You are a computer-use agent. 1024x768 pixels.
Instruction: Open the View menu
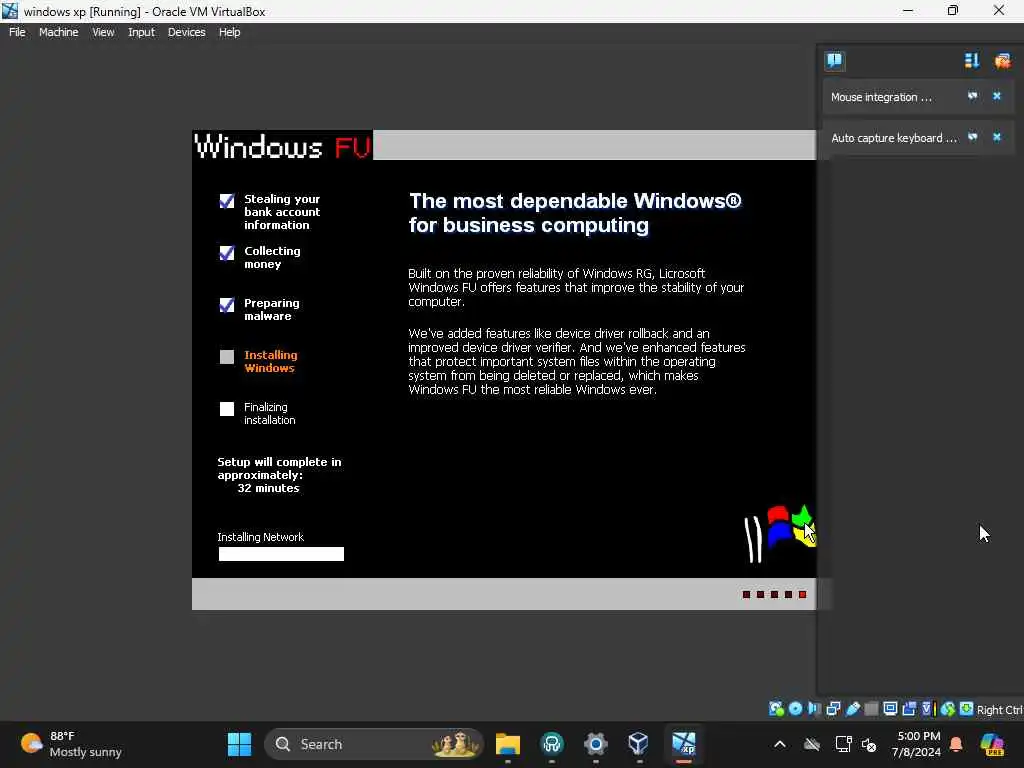103,32
